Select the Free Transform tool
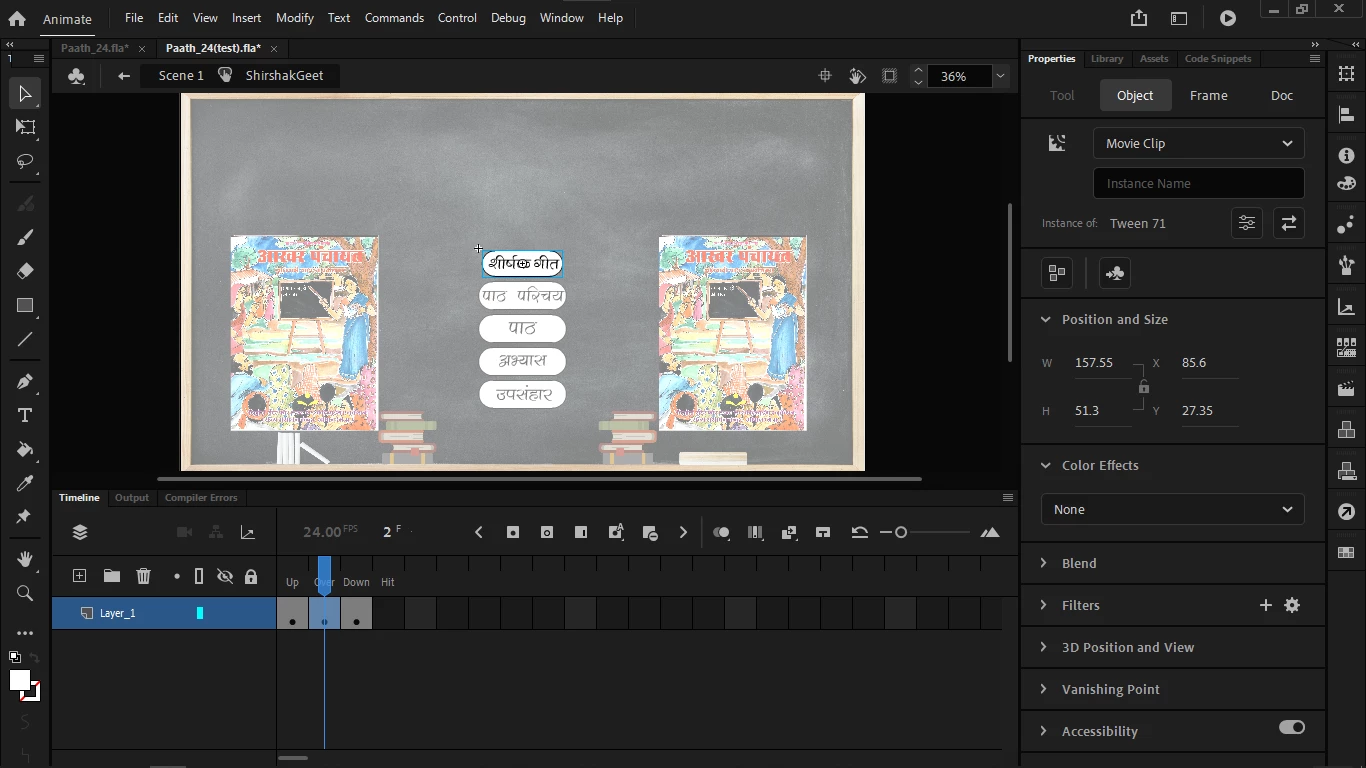The image size is (1366, 768). [25, 127]
